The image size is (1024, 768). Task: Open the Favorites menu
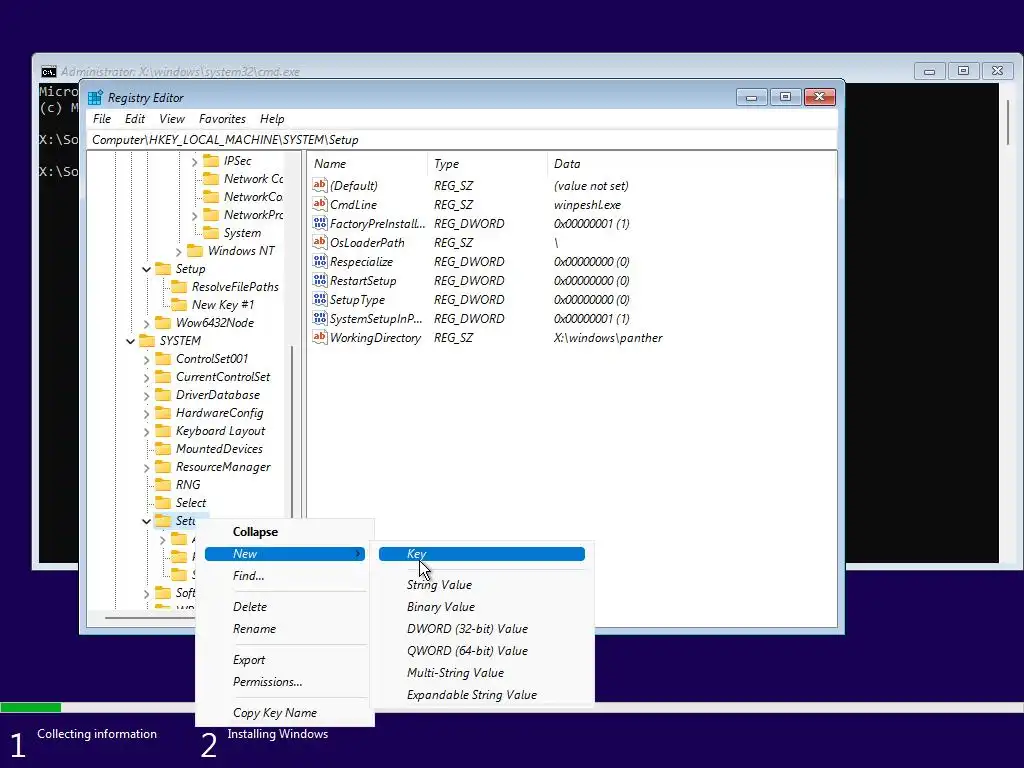pos(222,119)
